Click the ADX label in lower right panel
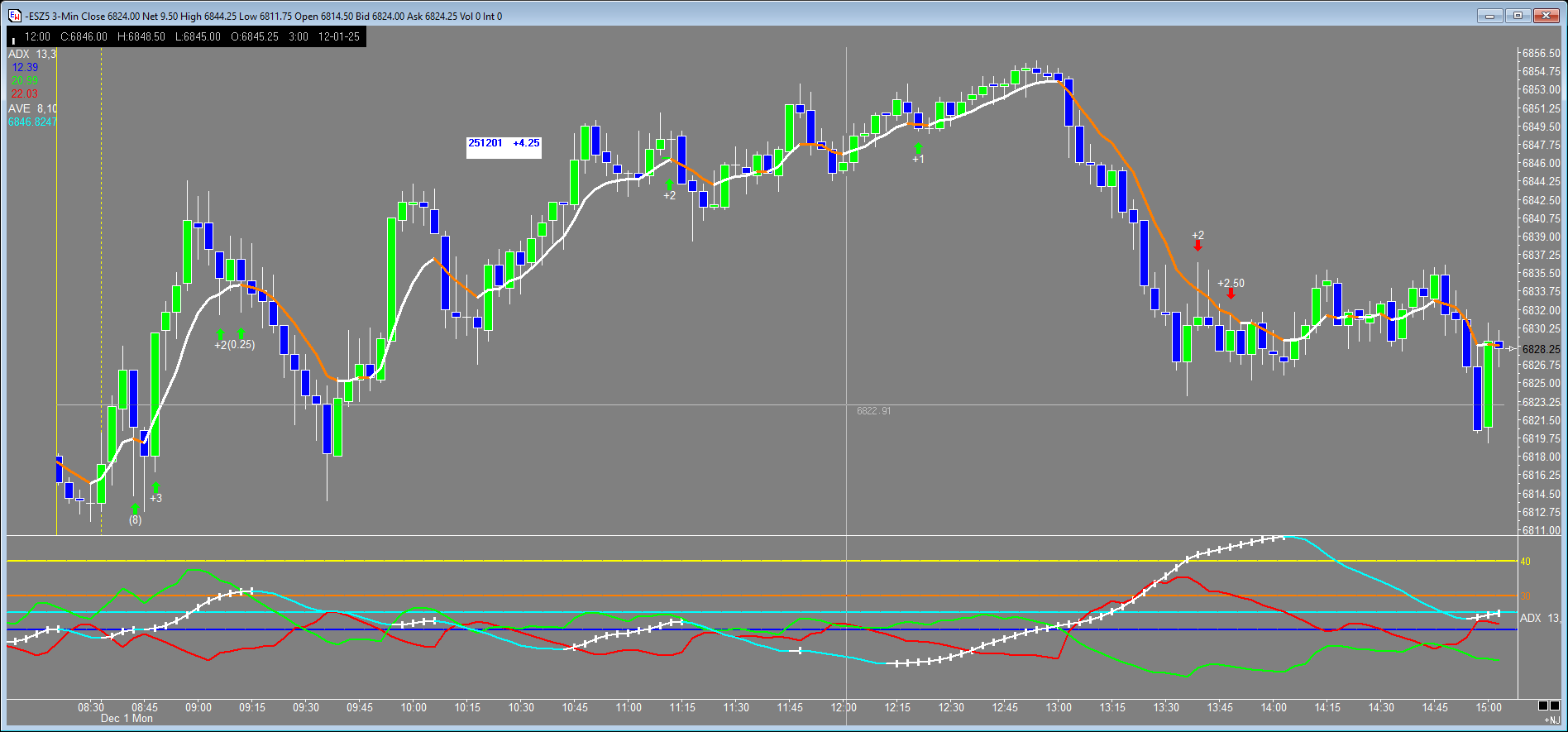 (x=1531, y=618)
